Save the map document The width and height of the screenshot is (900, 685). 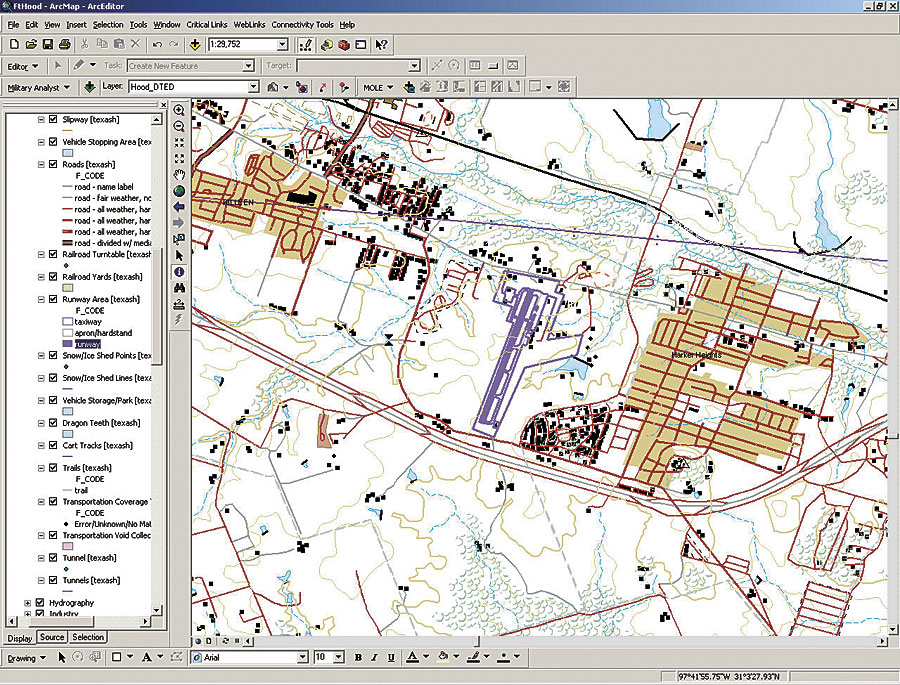[x=47, y=45]
